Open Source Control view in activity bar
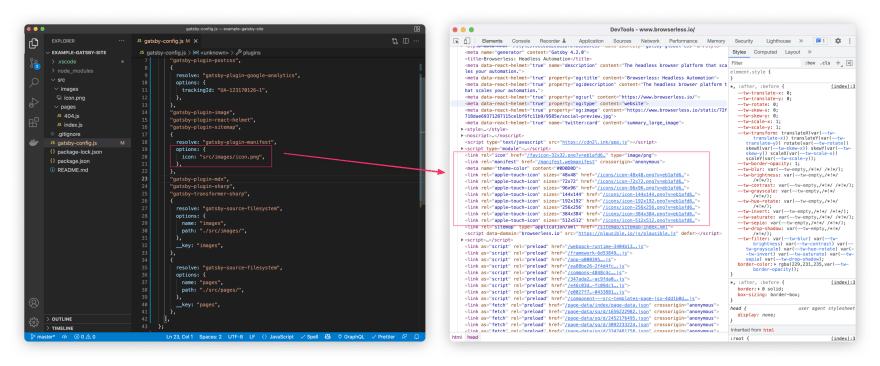 pos(34,63)
